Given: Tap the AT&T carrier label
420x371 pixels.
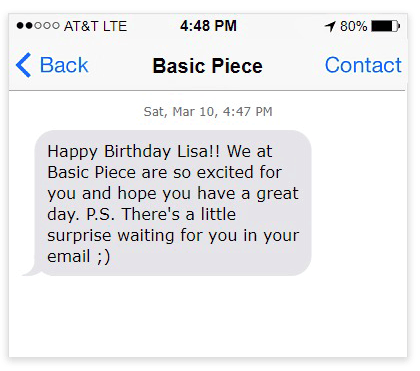Looking at the screenshot, I should tap(81, 26).
